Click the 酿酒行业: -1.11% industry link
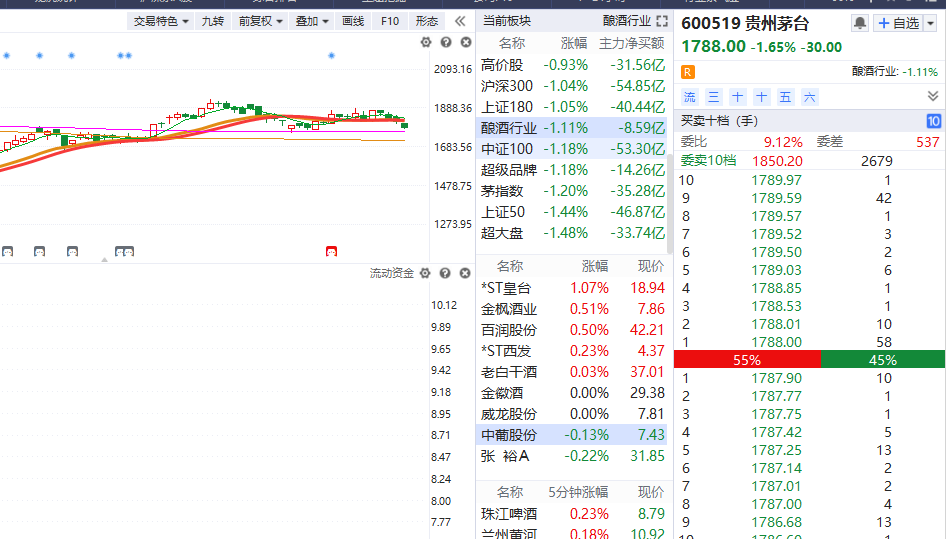This screenshot has width=946, height=539. 895,72
